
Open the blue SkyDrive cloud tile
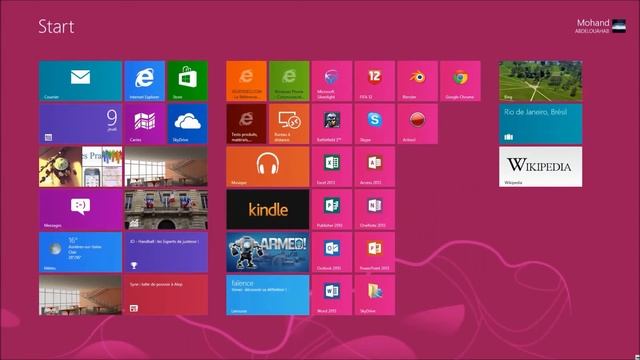pos(187,124)
